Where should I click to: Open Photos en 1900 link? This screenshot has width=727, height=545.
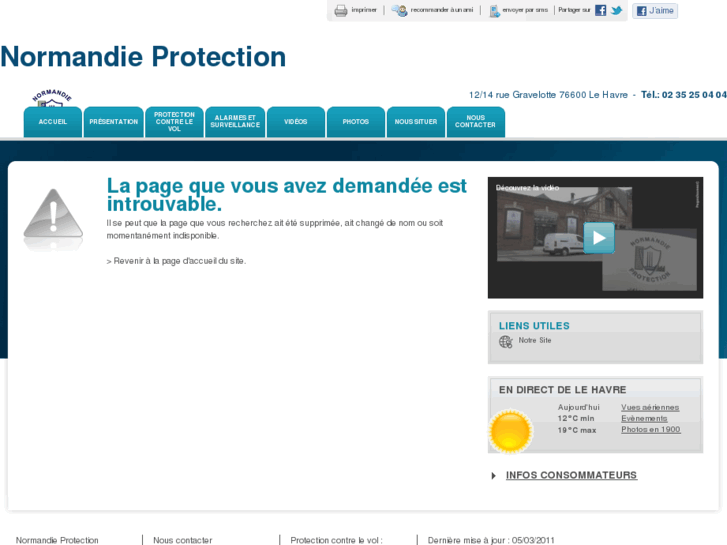650,430
